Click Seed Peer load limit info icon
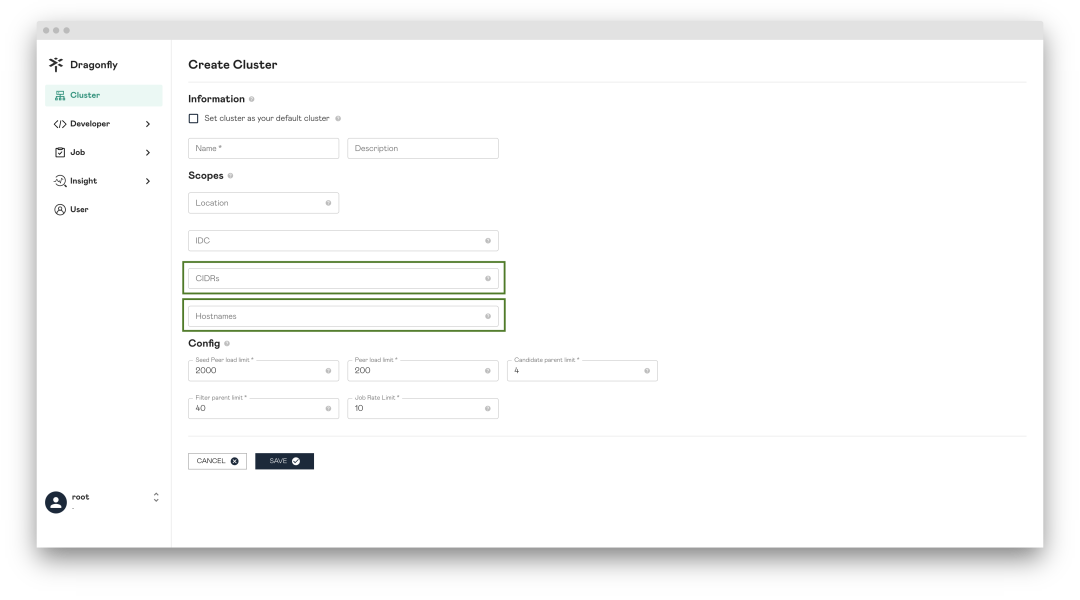The width and height of the screenshot is (1080, 600). coord(329,371)
